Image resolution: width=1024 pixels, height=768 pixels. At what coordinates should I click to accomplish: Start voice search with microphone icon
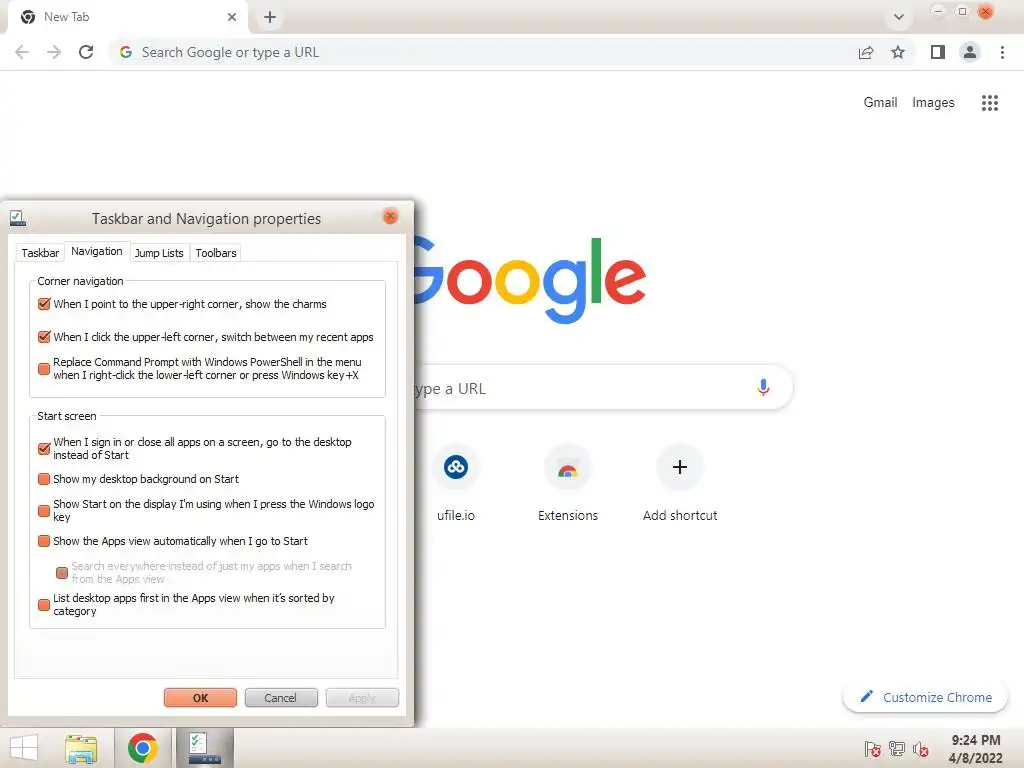coord(763,387)
